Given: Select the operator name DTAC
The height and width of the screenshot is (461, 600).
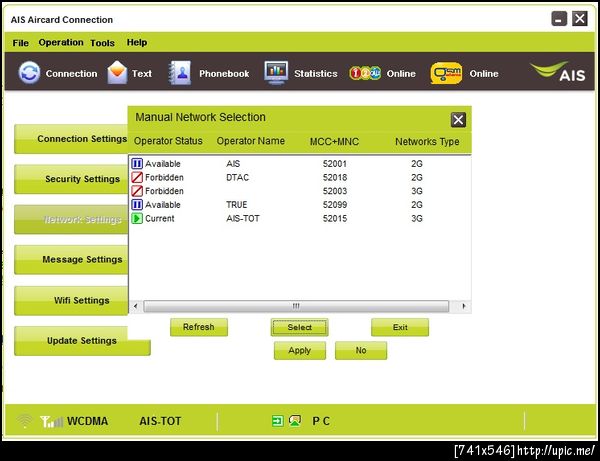Looking at the screenshot, I should coord(238,178).
